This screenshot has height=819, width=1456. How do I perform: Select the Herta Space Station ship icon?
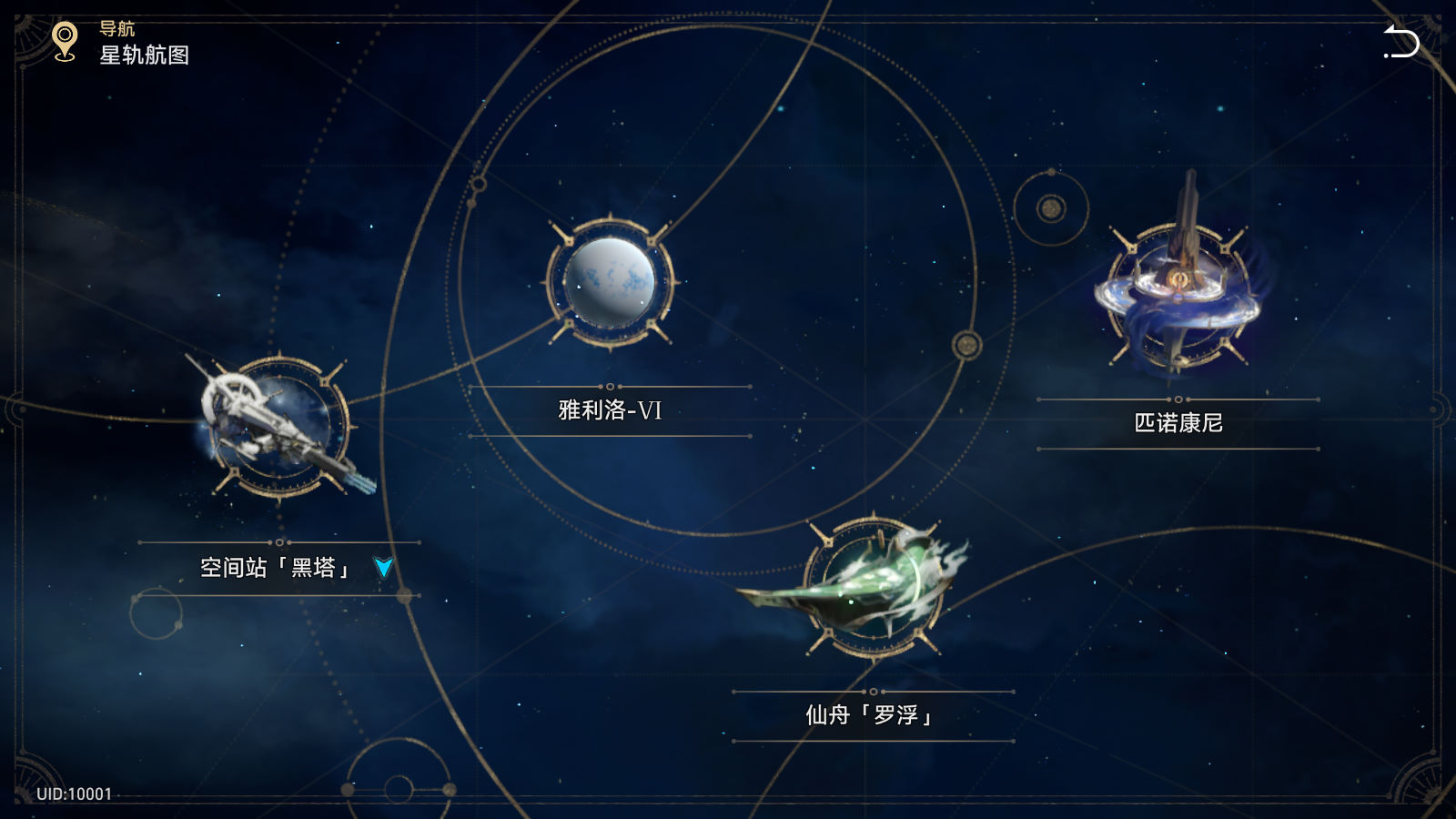click(278, 427)
